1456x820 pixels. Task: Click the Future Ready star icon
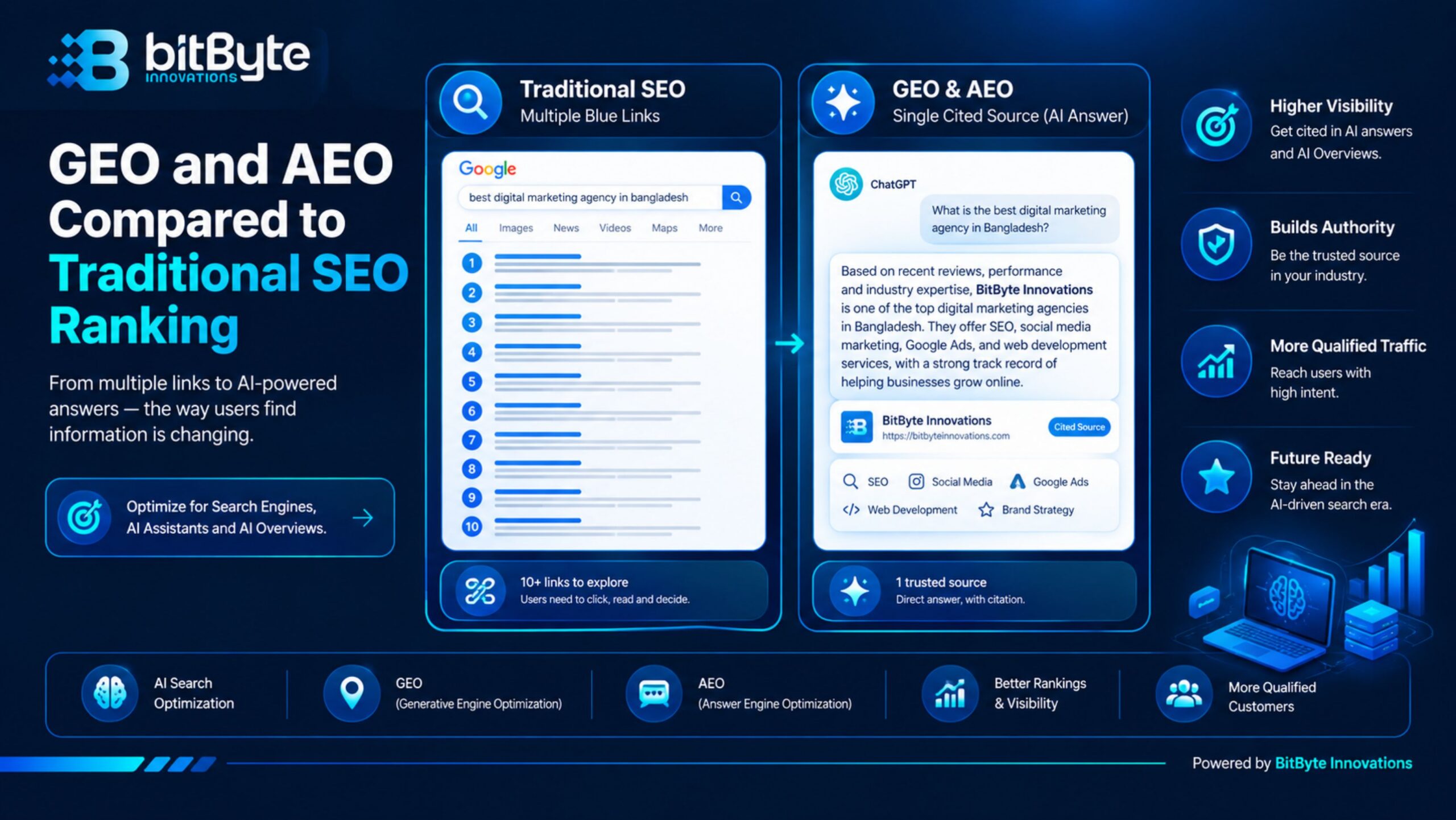[x=1216, y=476]
